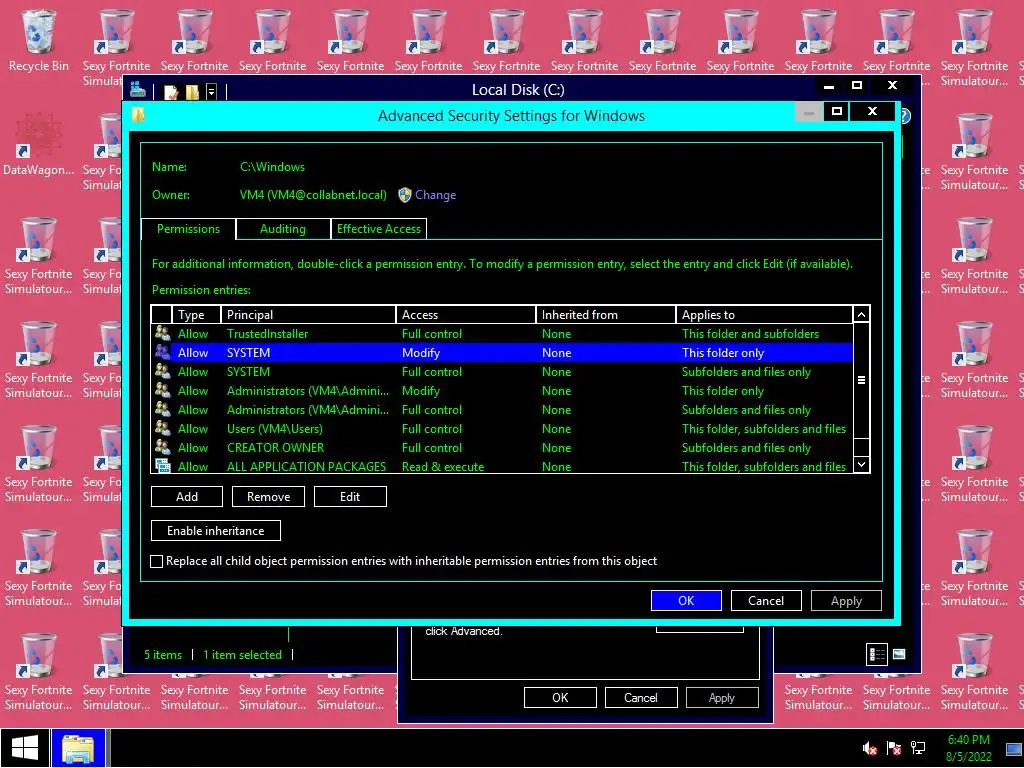Click folder icon in Advanced Security title bar
The width and height of the screenshot is (1024, 768).
coord(138,116)
